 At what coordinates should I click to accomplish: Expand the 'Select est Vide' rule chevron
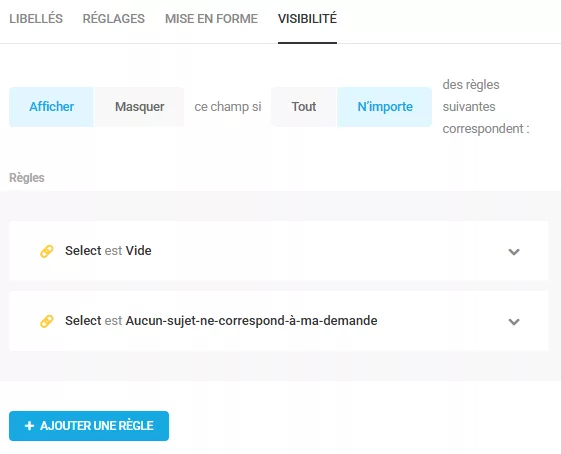tap(514, 252)
